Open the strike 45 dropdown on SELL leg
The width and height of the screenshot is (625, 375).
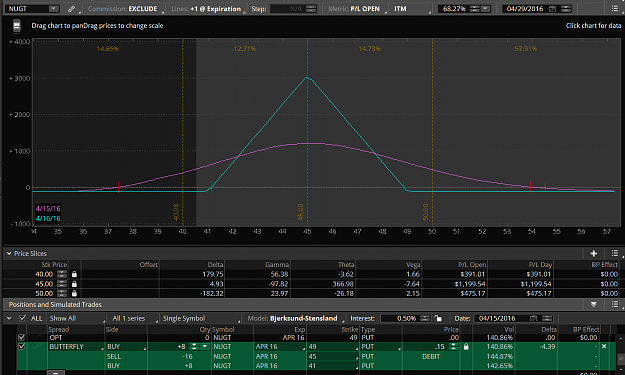click(333, 356)
